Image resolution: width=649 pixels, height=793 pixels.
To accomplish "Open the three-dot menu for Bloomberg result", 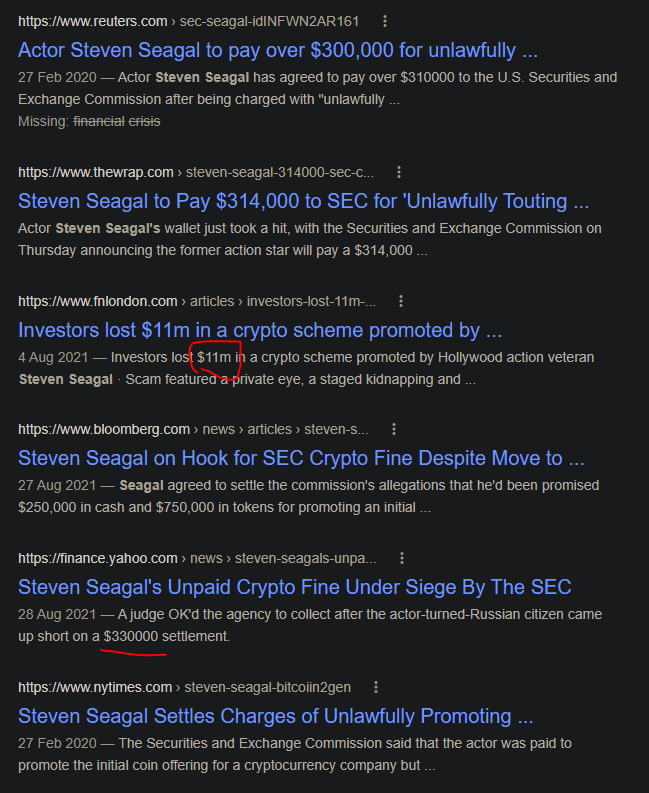I will pos(393,429).
